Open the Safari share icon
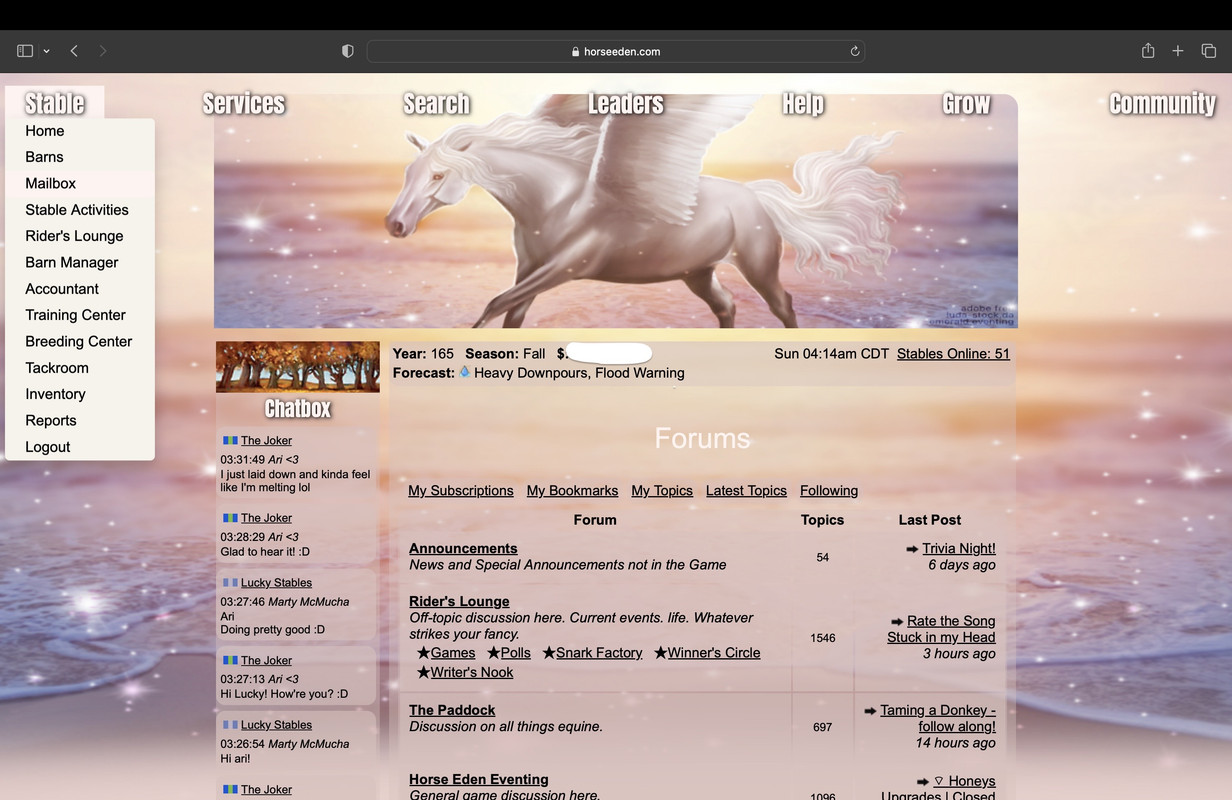This screenshot has width=1232, height=800. pos(1148,50)
